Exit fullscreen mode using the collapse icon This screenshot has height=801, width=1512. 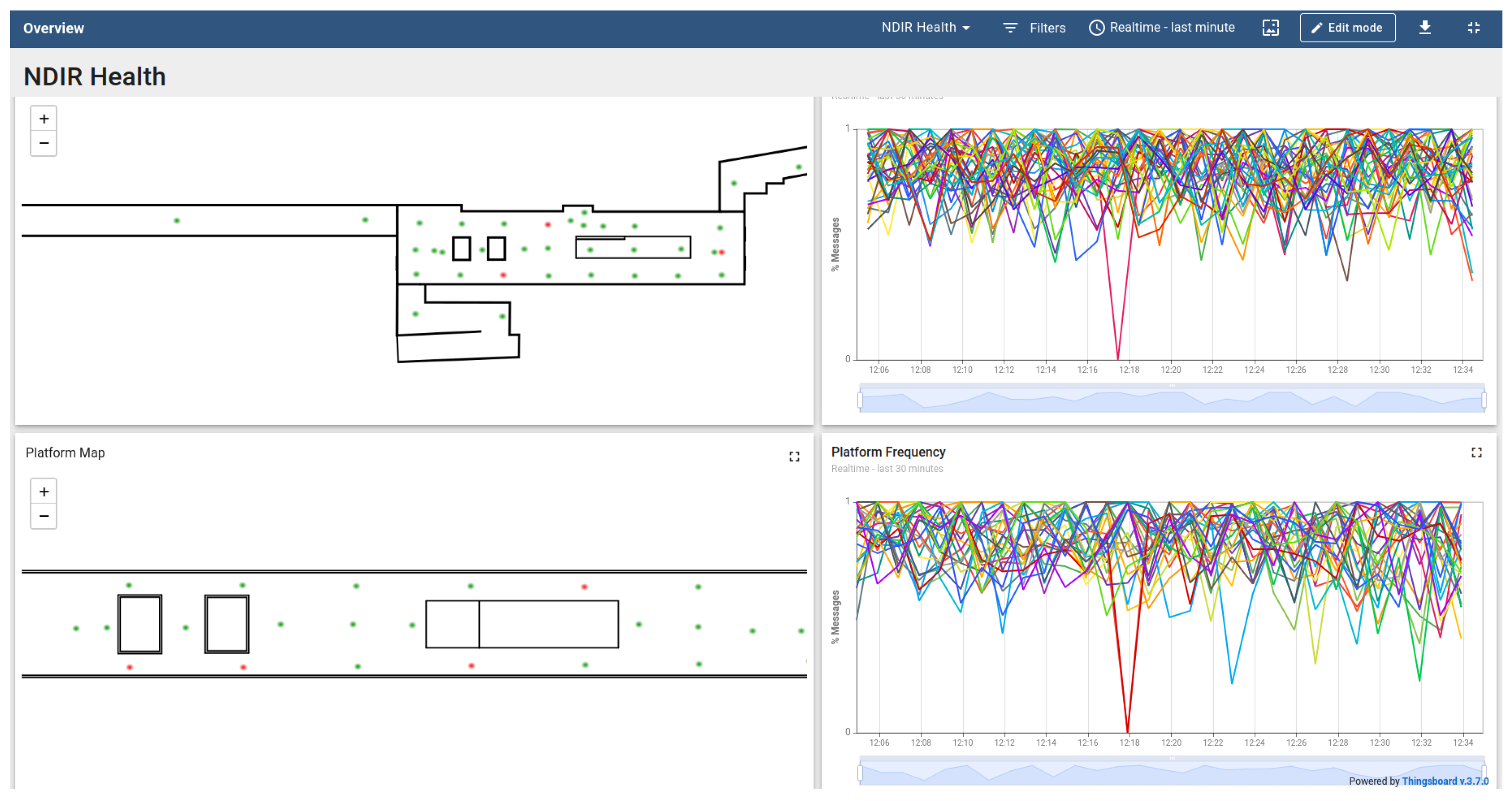click(1473, 28)
